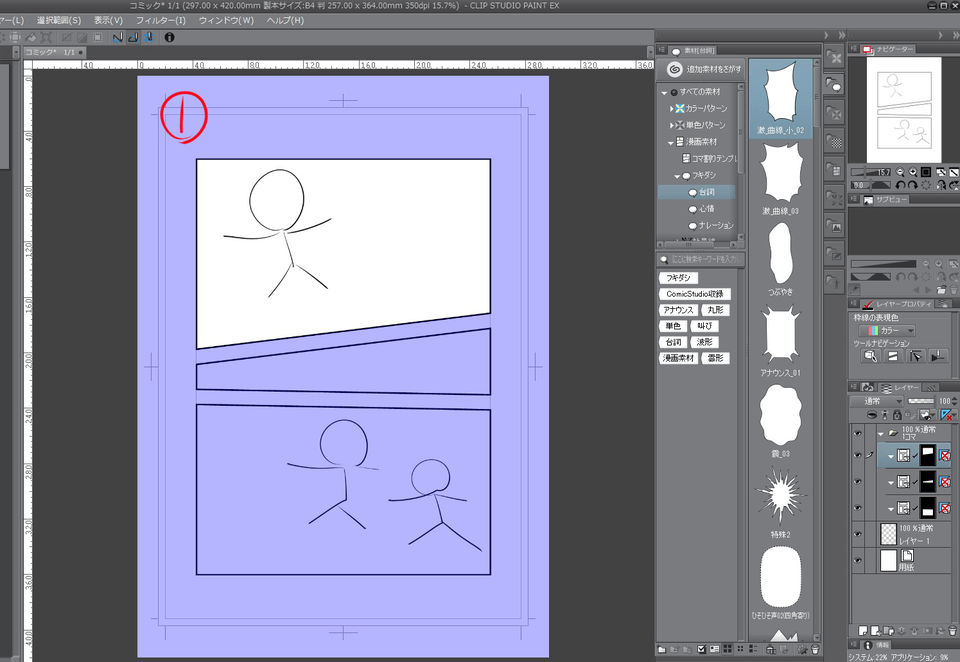
Task: Click the object tool navigation icon
Action: (871, 356)
